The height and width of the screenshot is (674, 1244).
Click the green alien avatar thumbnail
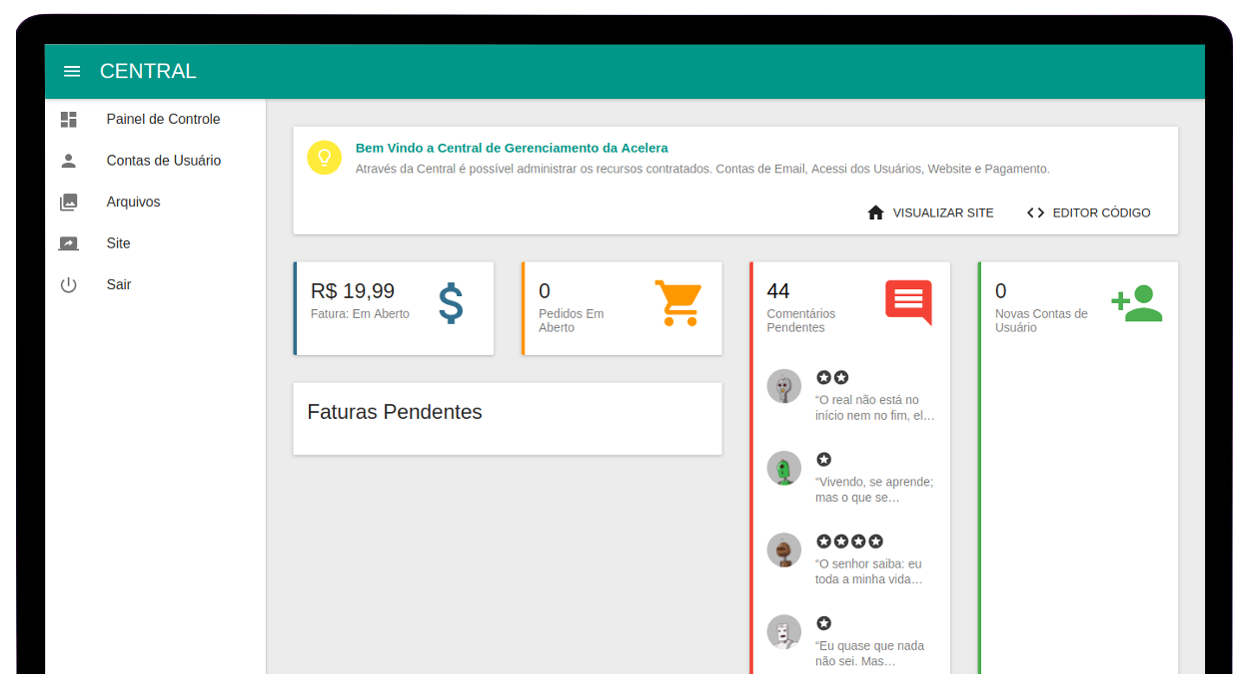[784, 468]
